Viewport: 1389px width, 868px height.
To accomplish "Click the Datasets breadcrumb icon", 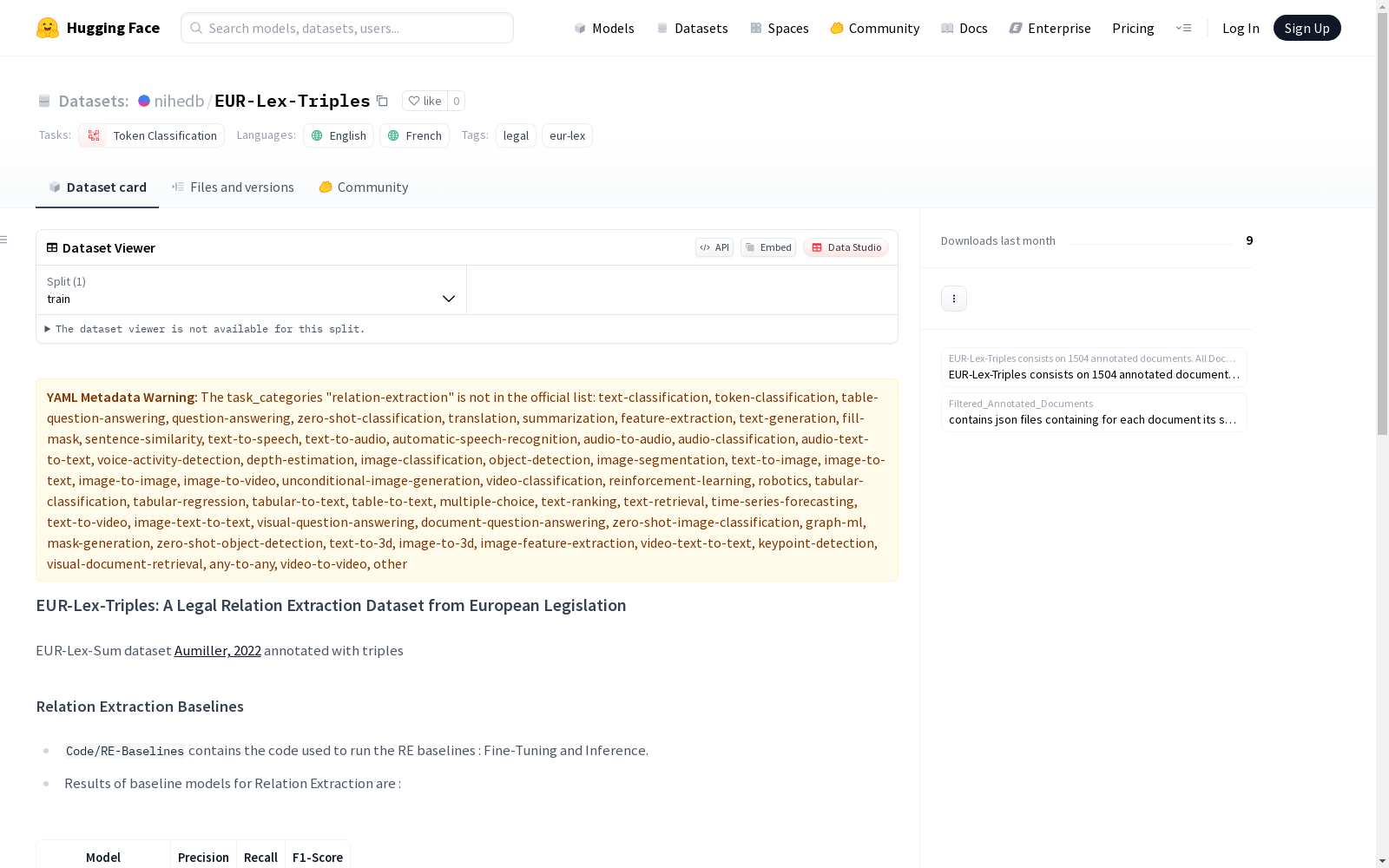I will click(44, 101).
